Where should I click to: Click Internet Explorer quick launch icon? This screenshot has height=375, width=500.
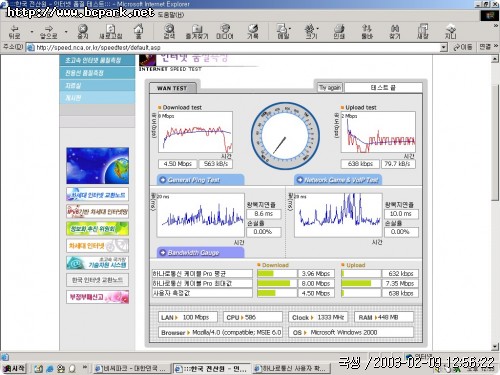tap(50, 369)
